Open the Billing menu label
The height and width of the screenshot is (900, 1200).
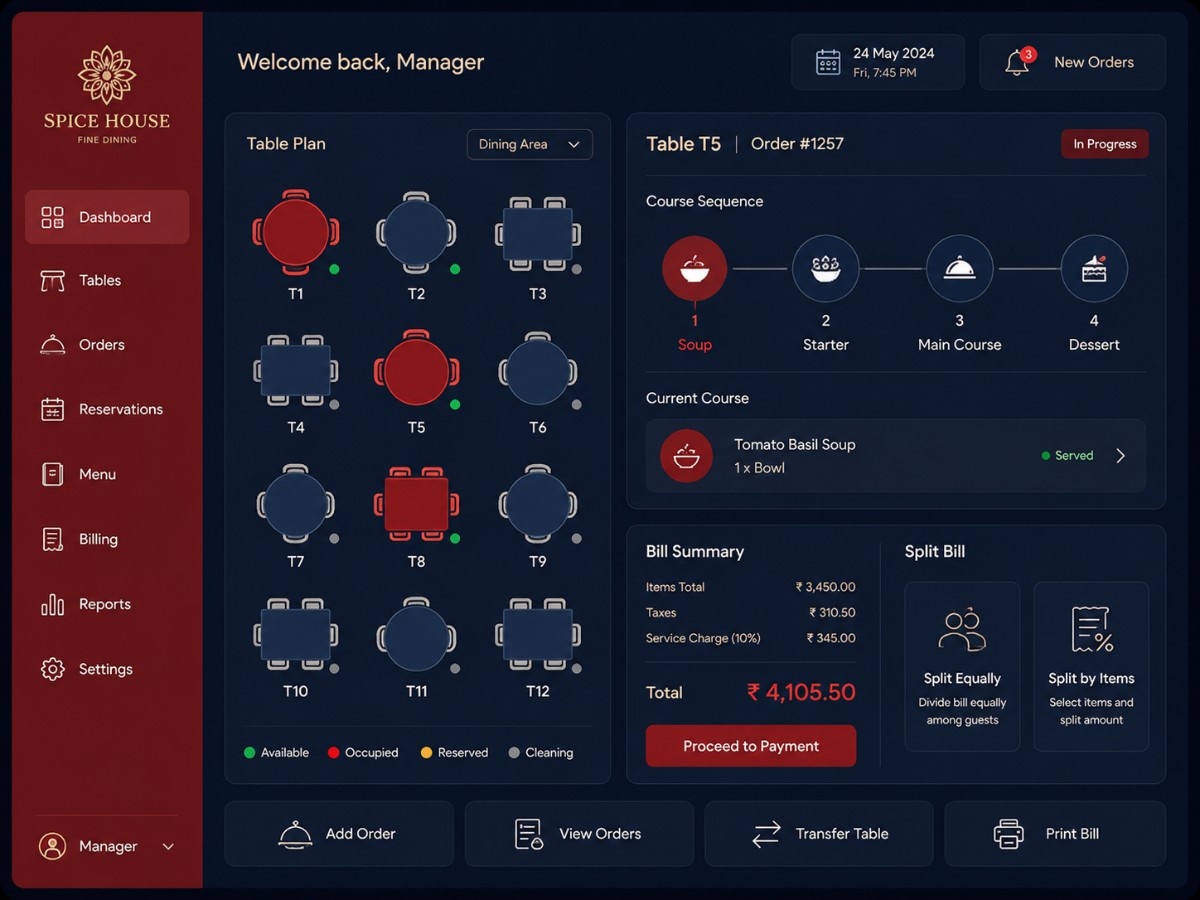coord(99,539)
